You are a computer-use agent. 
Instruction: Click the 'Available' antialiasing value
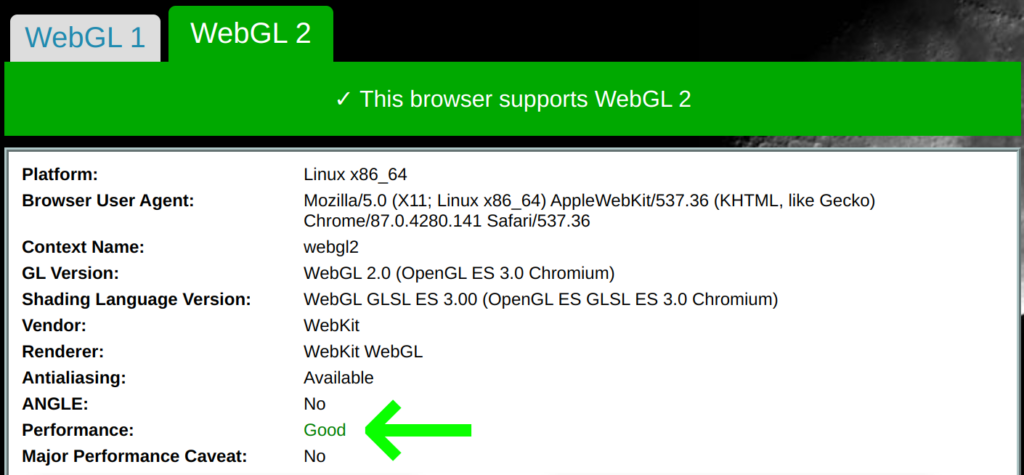(338, 378)
